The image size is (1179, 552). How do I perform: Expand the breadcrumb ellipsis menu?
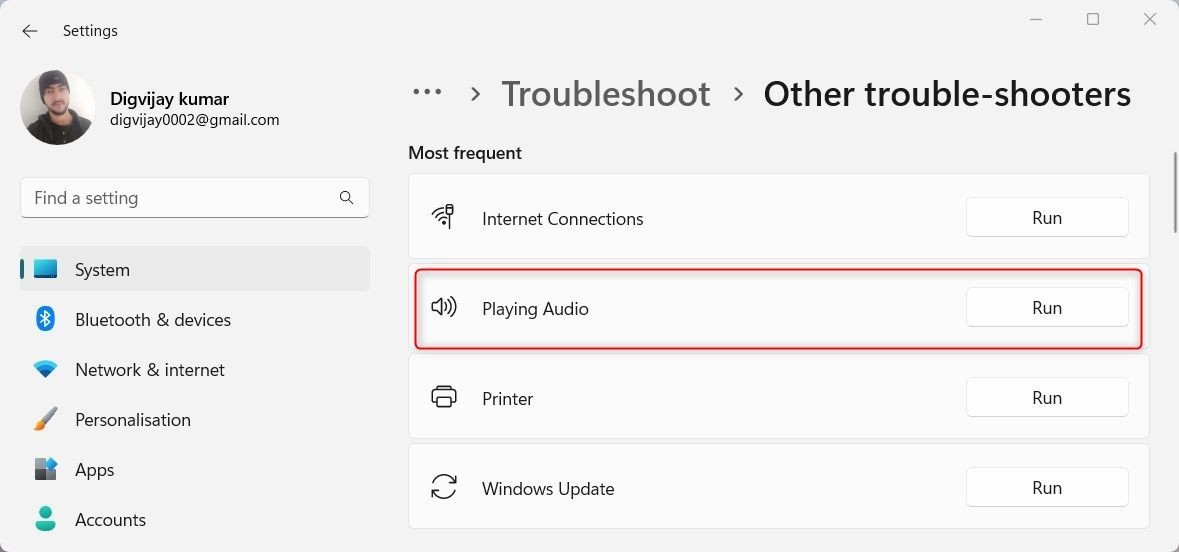tap(427, 93)
